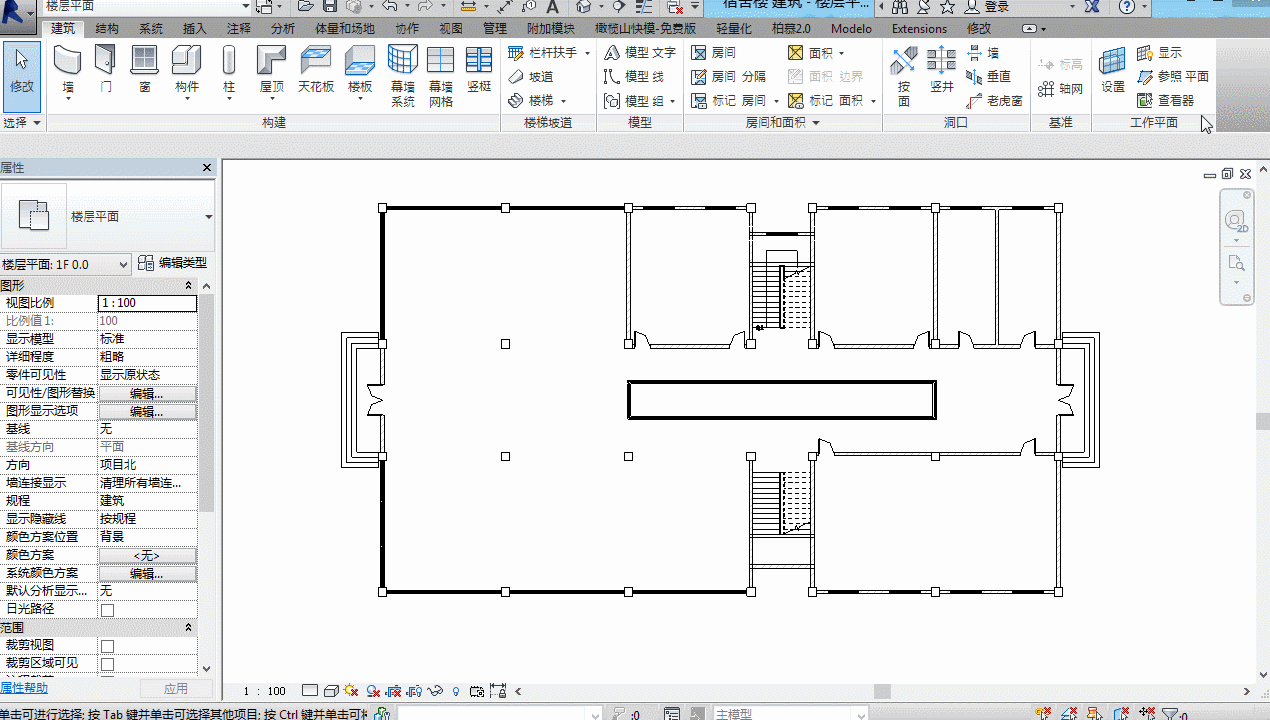The width and height of the screenshot is (1270, 720).
Task: Select the 幕墙系统 curtain system tool
Action: 403,77
